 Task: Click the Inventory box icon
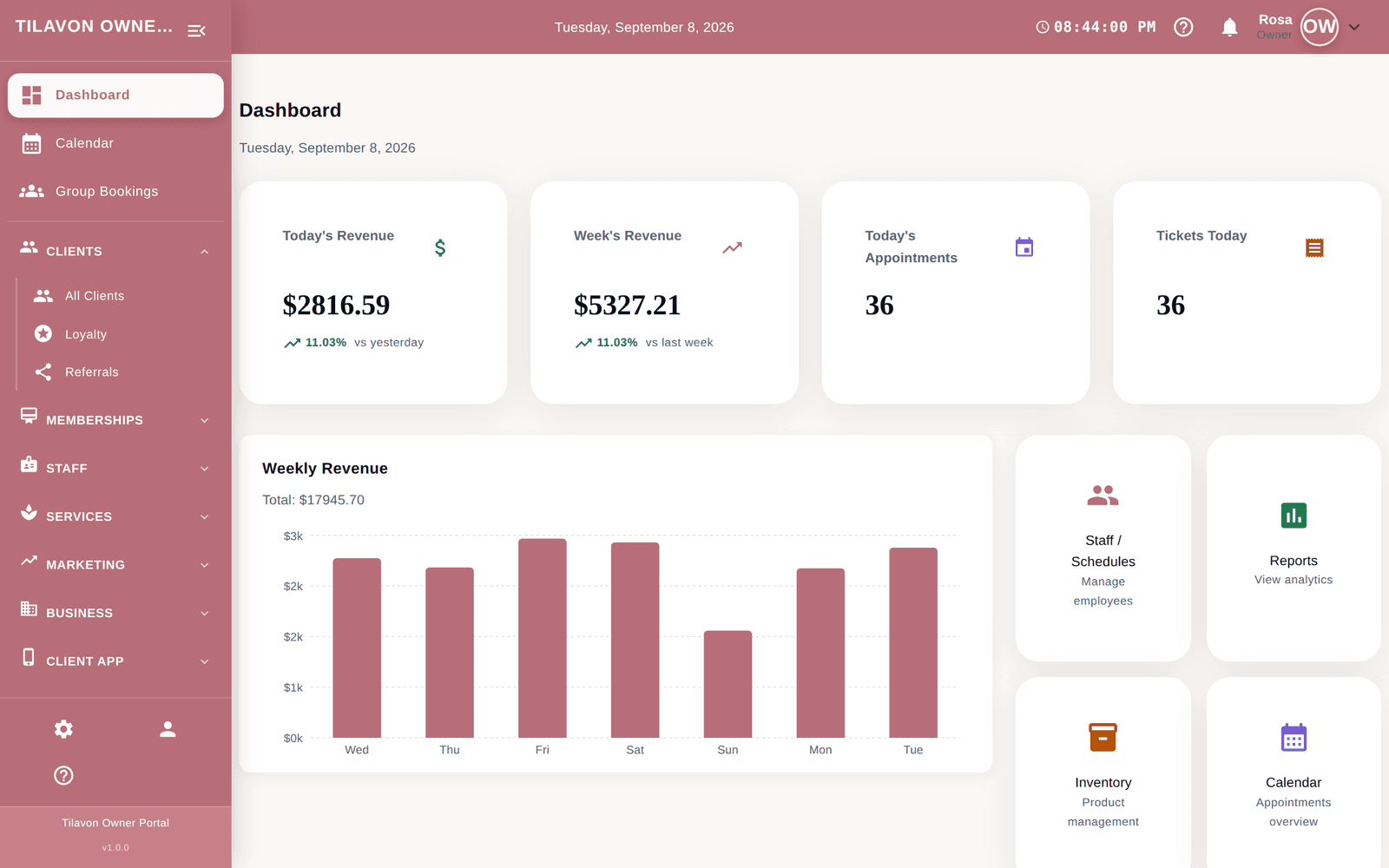(x=1103, y=737)
